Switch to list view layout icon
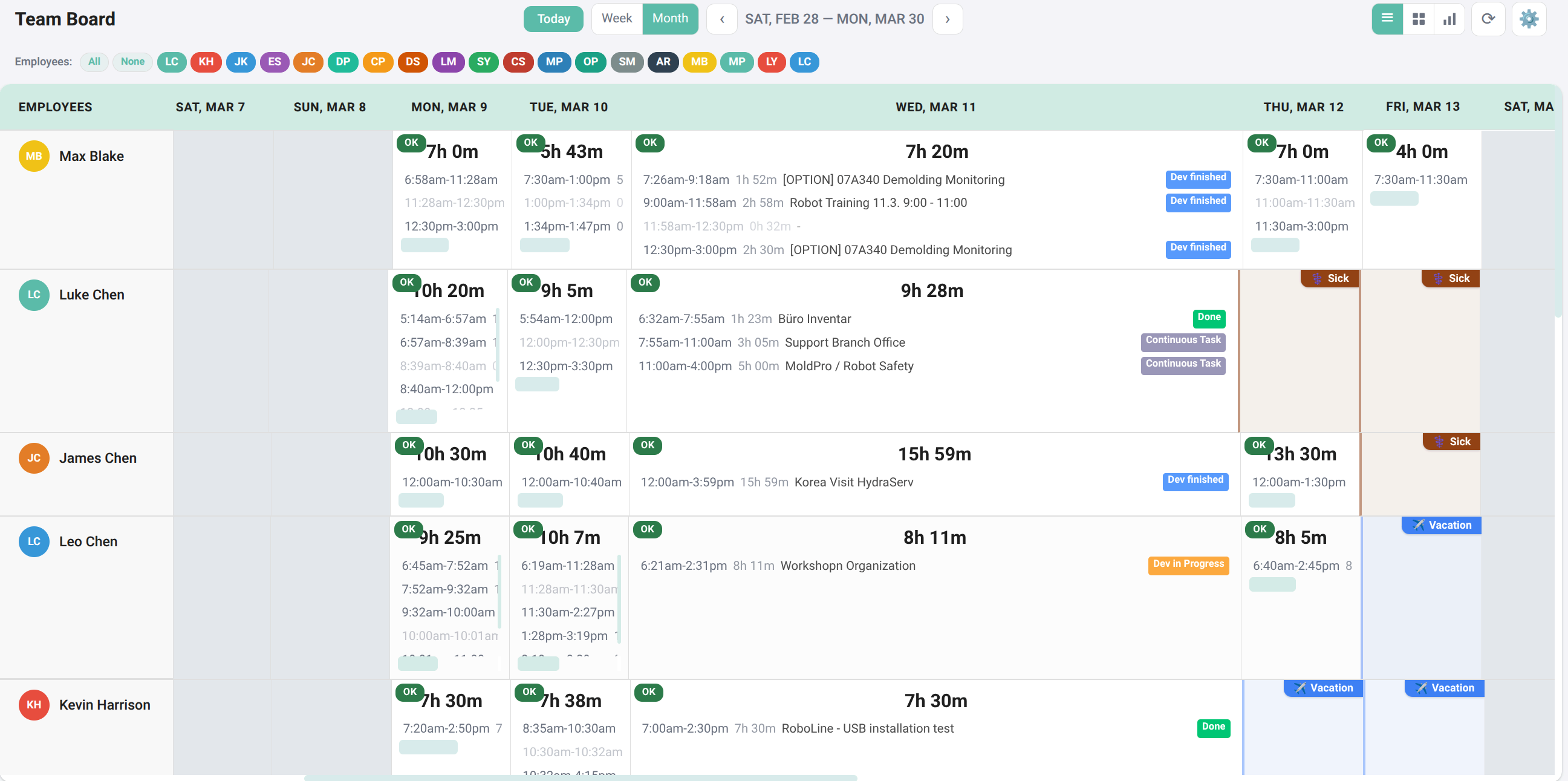 coord(1387,19)
